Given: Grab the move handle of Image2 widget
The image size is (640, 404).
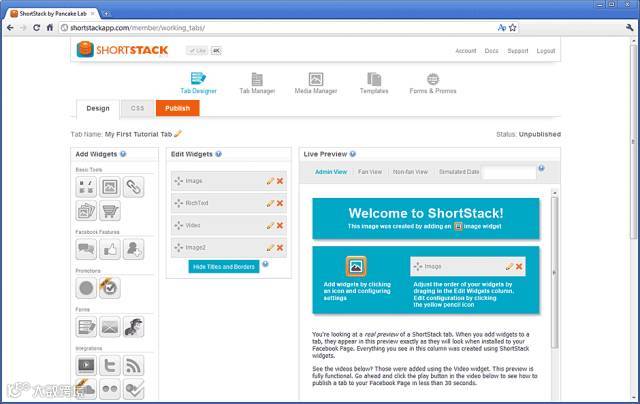Looking at the screenshot, I should point(178,248).
